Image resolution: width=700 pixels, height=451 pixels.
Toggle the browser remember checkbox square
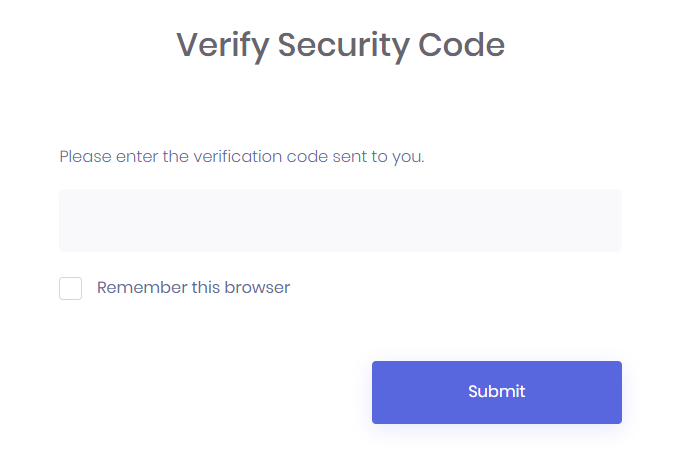(x=70, y=289)
